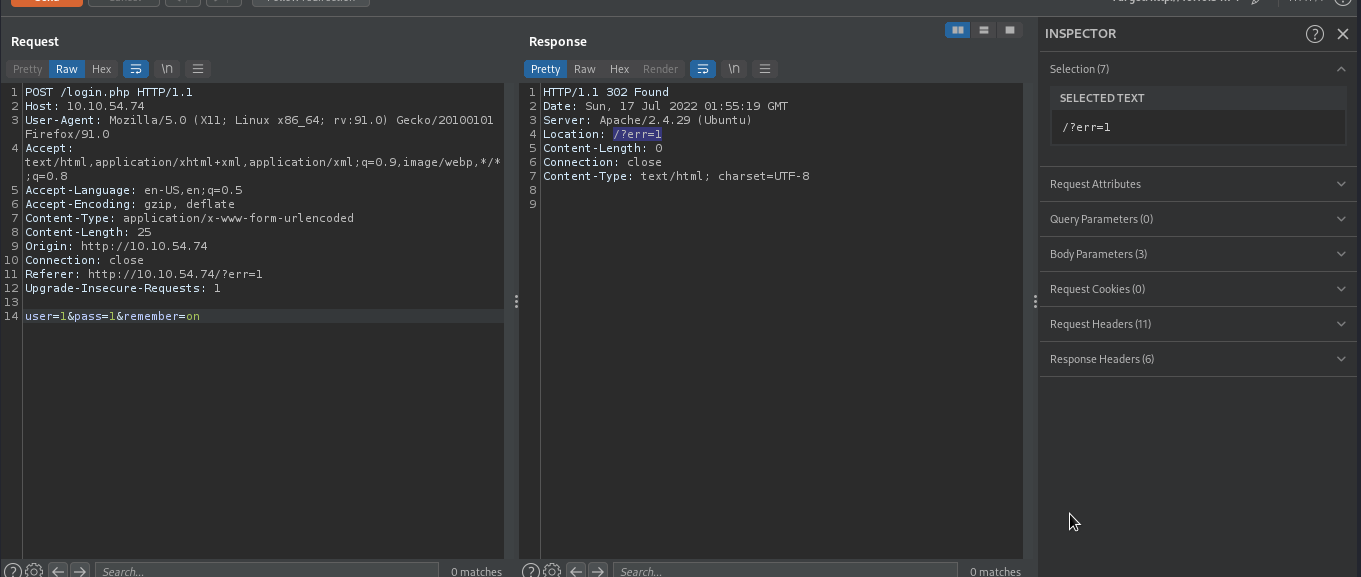This screenshot has height=577, width=1361.
Task: Switch the Response view to Hex
Action: [x=620, y=69]
